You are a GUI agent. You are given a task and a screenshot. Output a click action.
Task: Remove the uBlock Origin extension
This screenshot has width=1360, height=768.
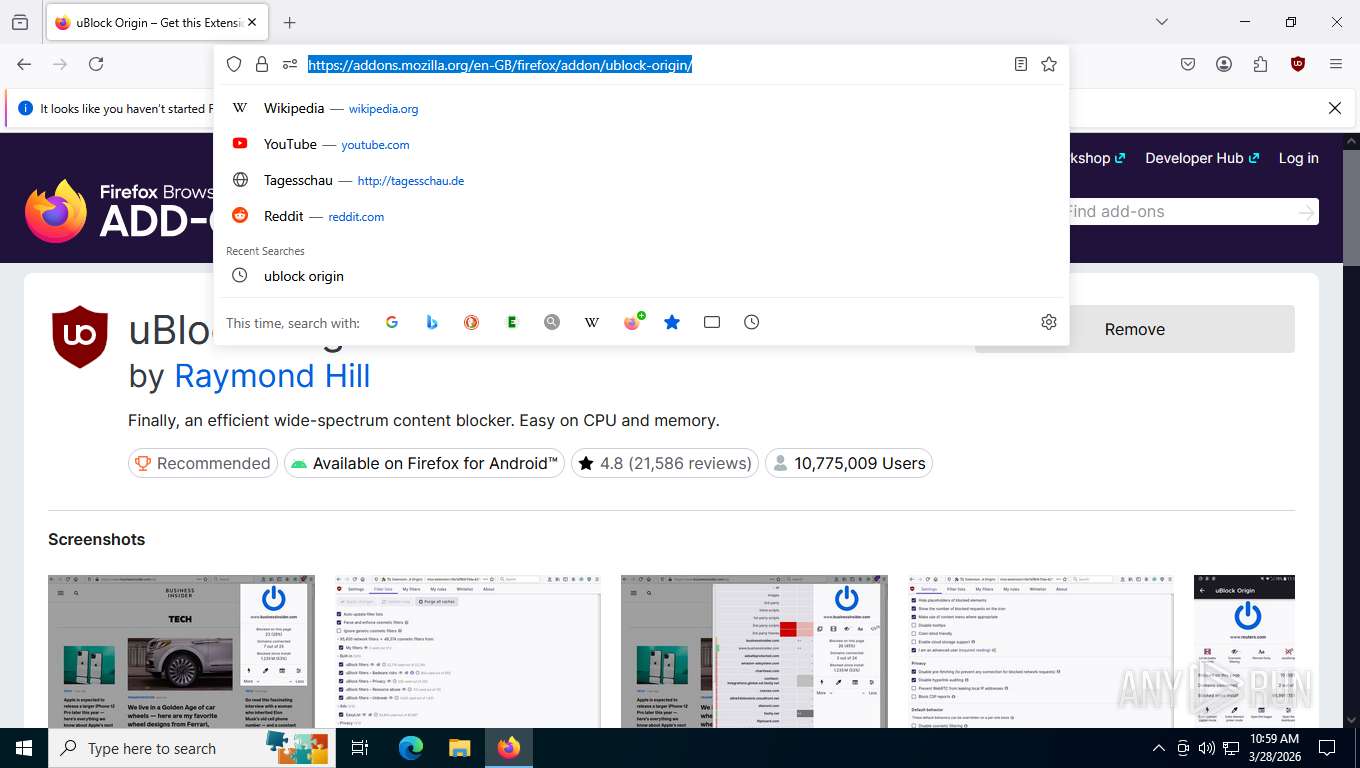point(1134,329)
